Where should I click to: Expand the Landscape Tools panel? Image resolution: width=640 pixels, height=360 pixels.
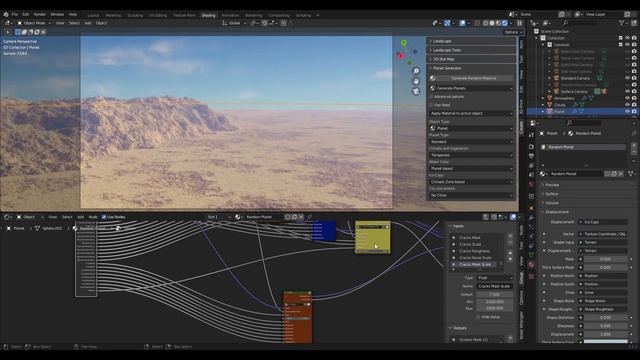click(x=471, y=50)
